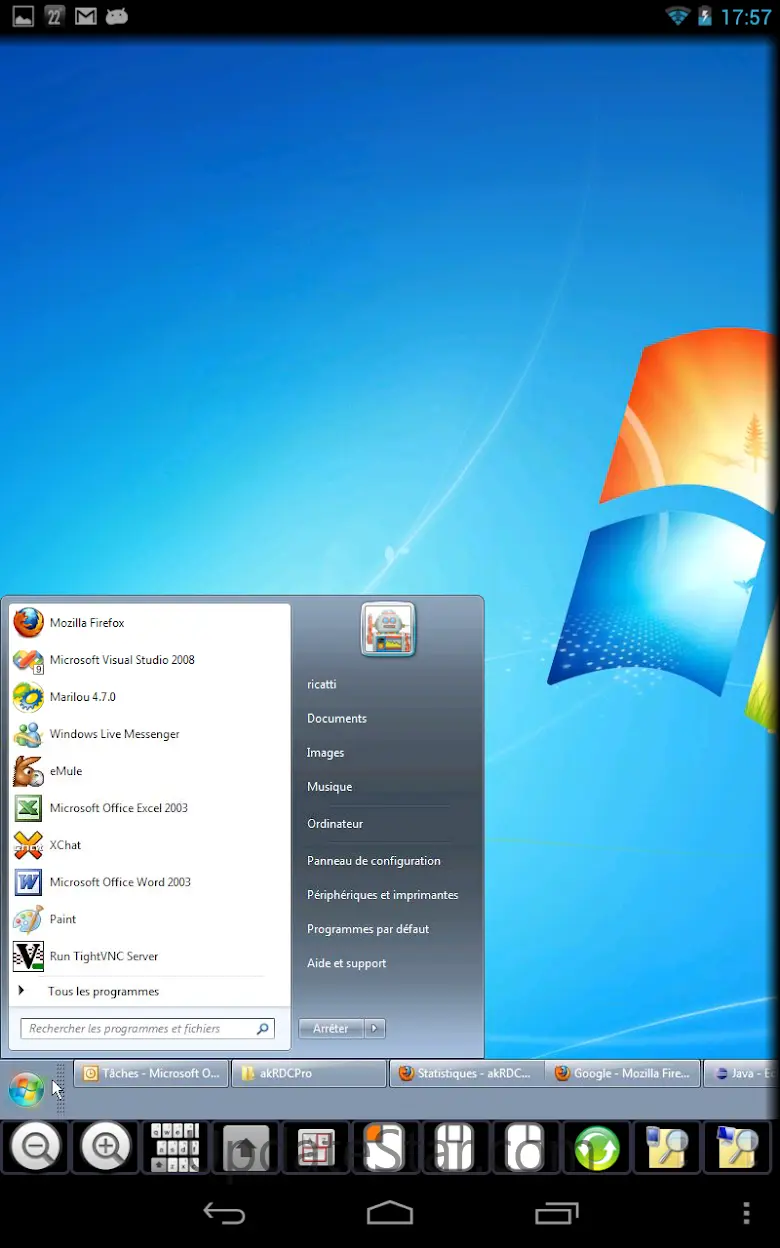Launch Microsoft Office Excel 2003
The height and width of the screenshot is (1248, 780).
tap(118, 808)
